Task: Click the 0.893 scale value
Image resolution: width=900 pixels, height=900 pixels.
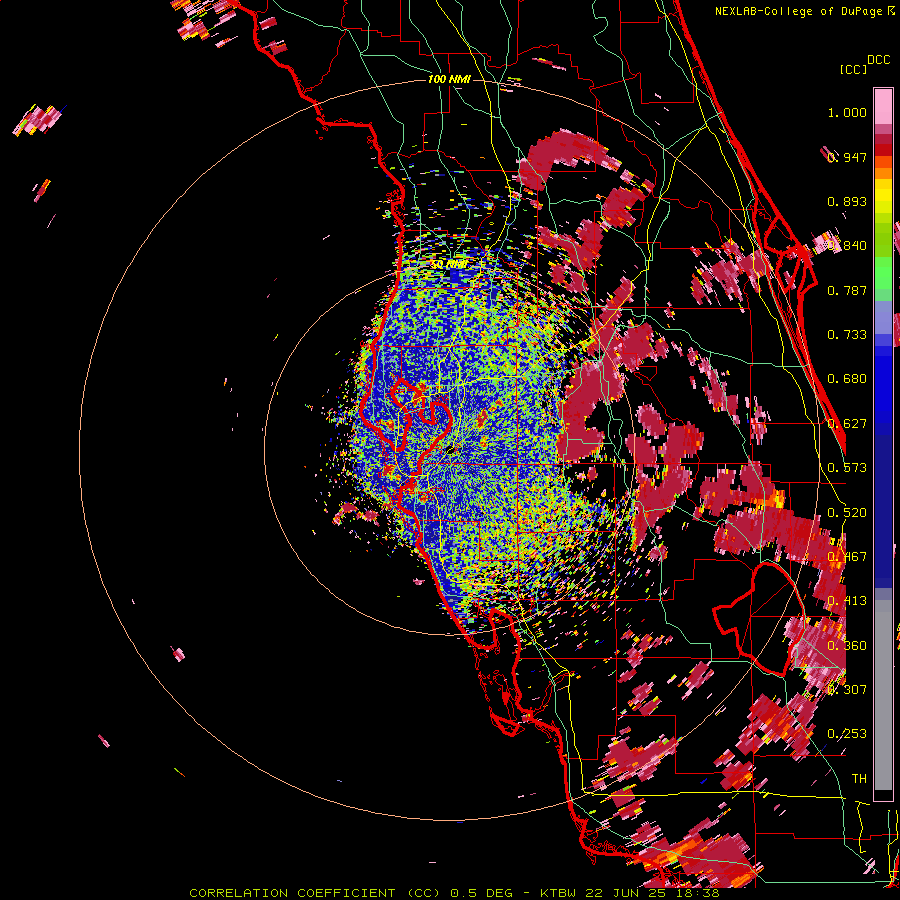Action: click(847, 201)
